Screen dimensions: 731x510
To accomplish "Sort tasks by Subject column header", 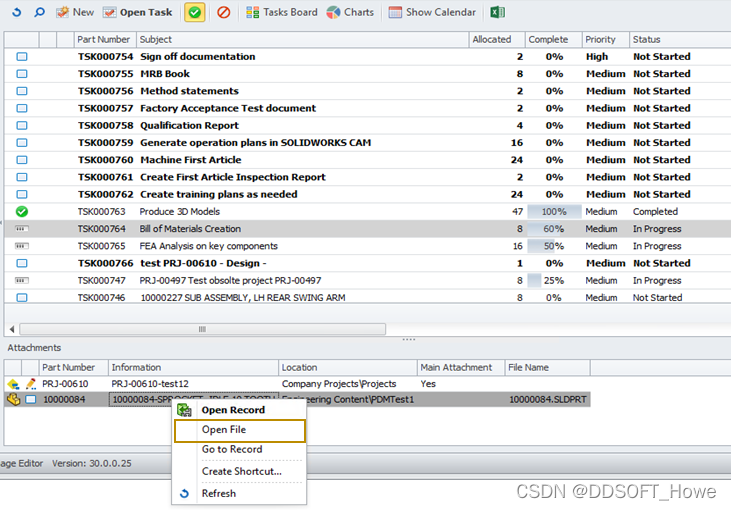I will tap(303, 40).
